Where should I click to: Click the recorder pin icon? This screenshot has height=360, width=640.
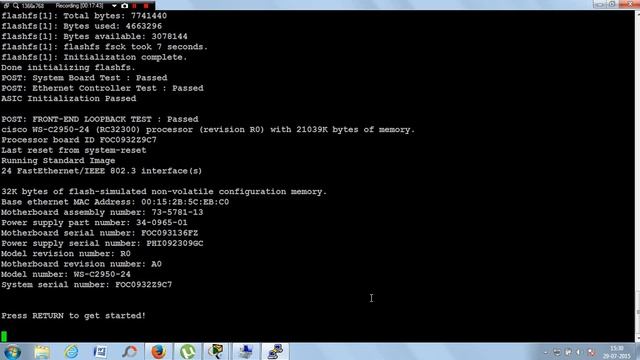click(x=6, y=6)
